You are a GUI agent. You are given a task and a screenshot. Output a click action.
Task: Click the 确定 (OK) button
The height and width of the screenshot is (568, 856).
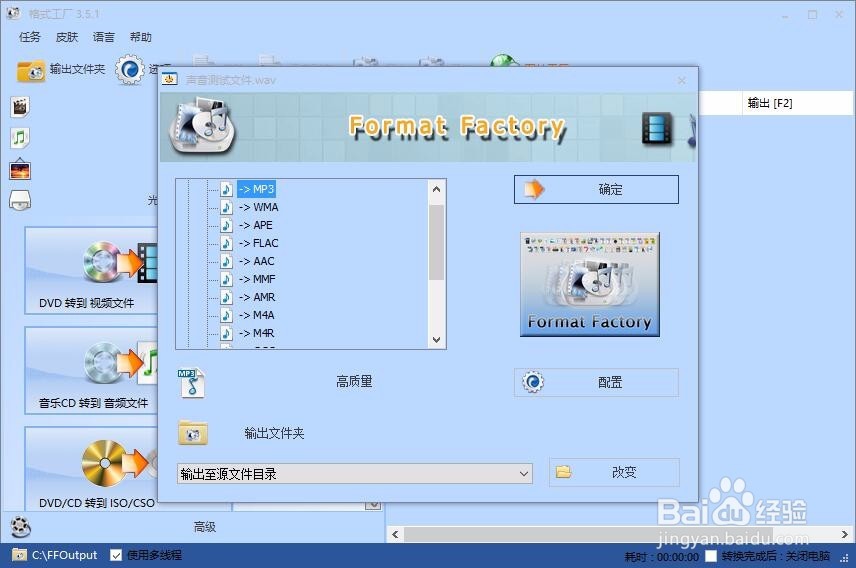(596, 190)
